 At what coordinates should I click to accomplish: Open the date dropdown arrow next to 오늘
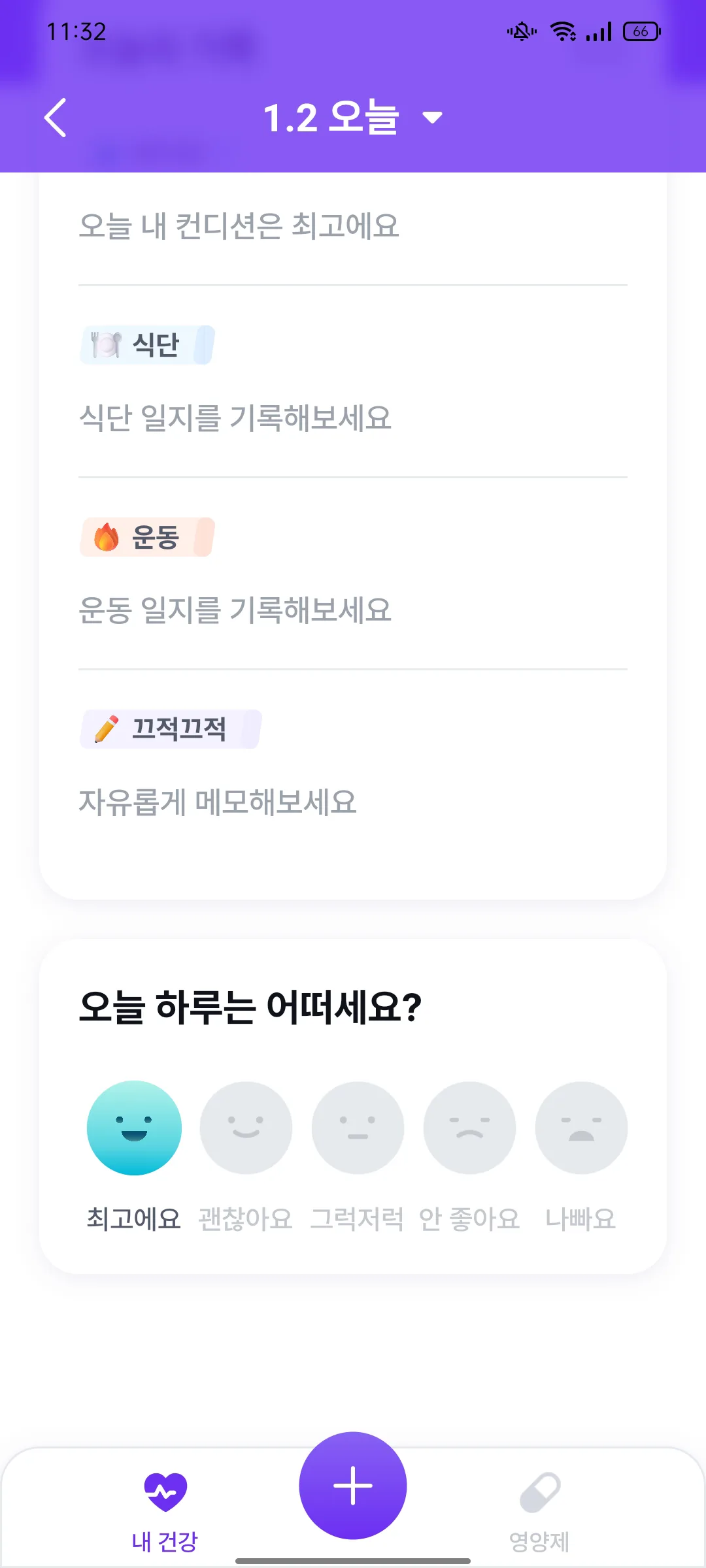[433, 118]
